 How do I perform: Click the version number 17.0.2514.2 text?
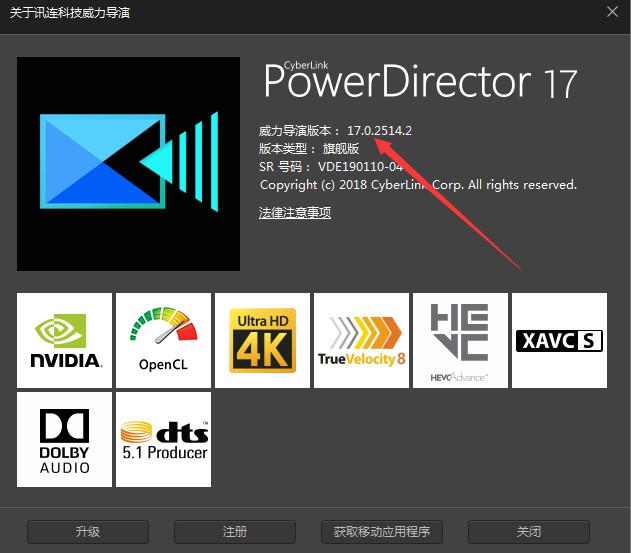379,131
